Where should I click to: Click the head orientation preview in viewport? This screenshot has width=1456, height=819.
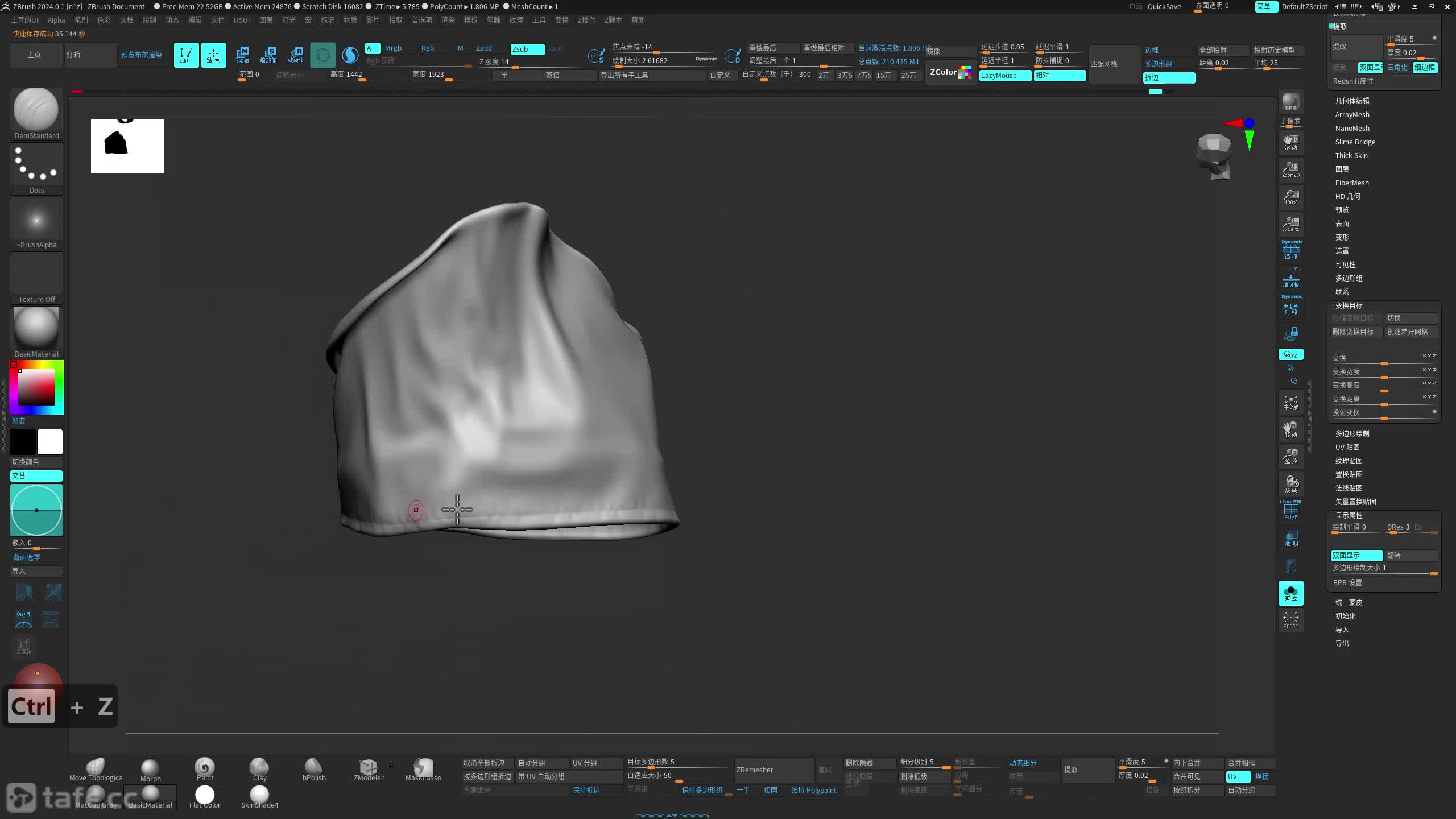(1213, 156)
